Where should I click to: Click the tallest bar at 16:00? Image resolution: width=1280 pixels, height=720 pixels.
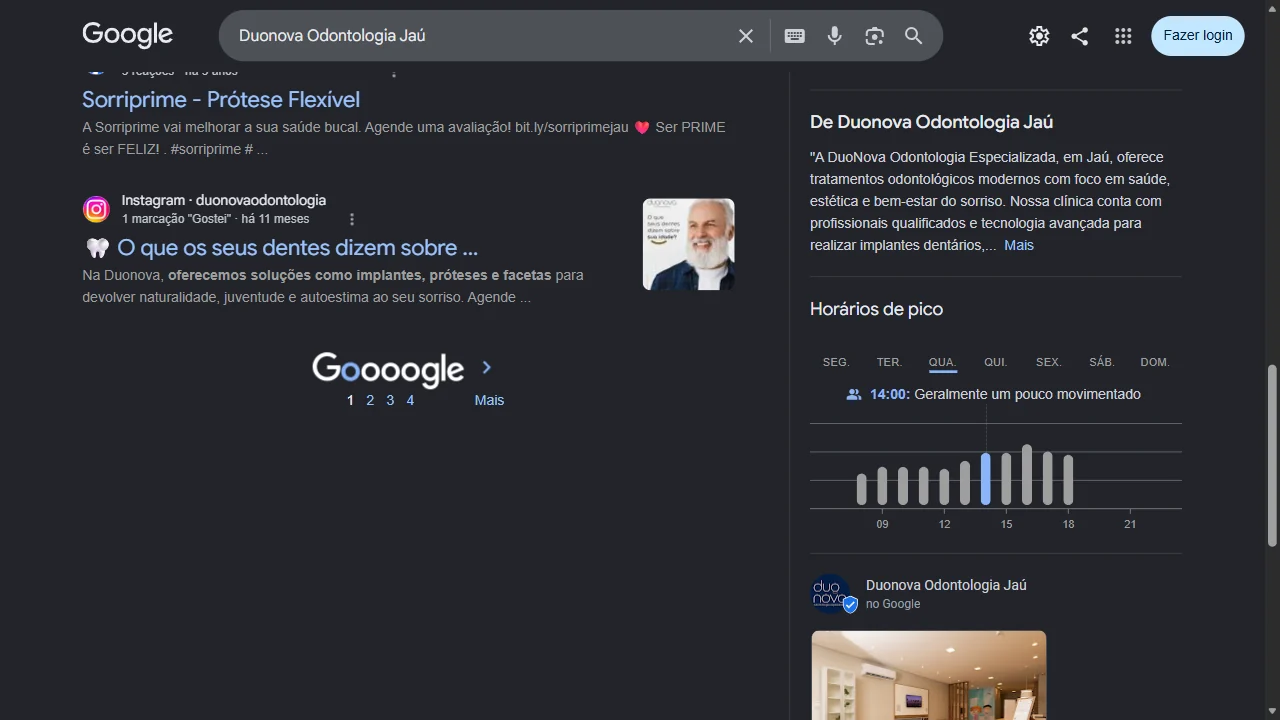(x=1027, y=475)
